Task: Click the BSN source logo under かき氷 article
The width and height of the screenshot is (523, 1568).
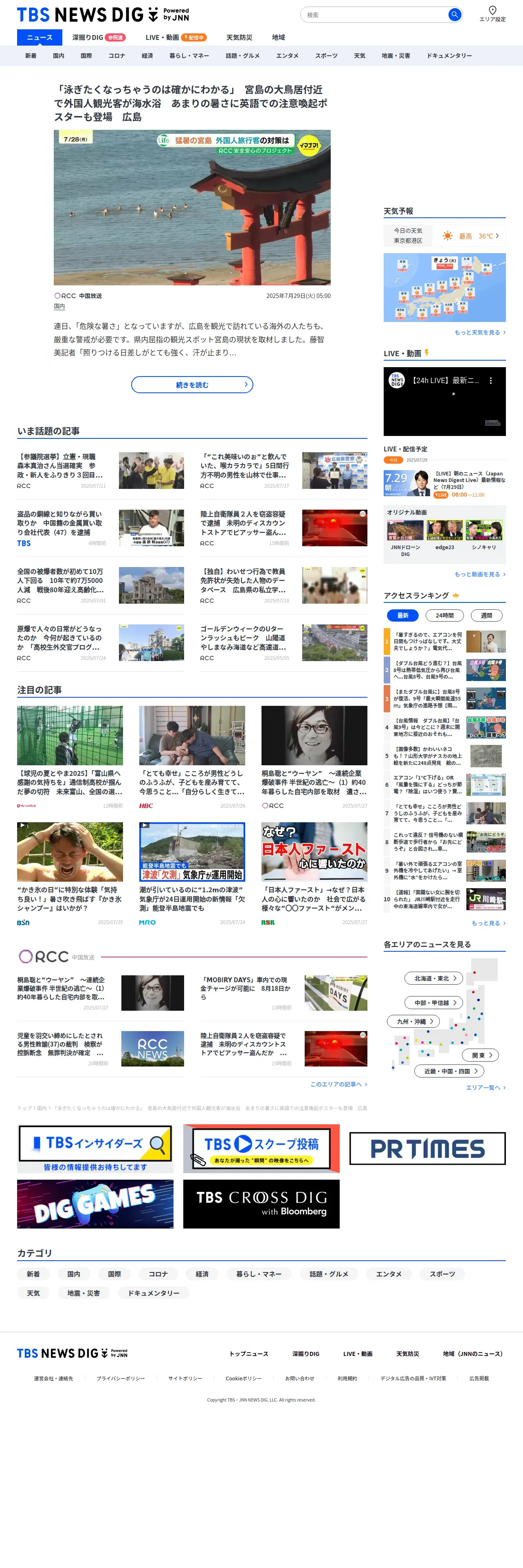Action: pyautogui.click(x=23, y=922)
